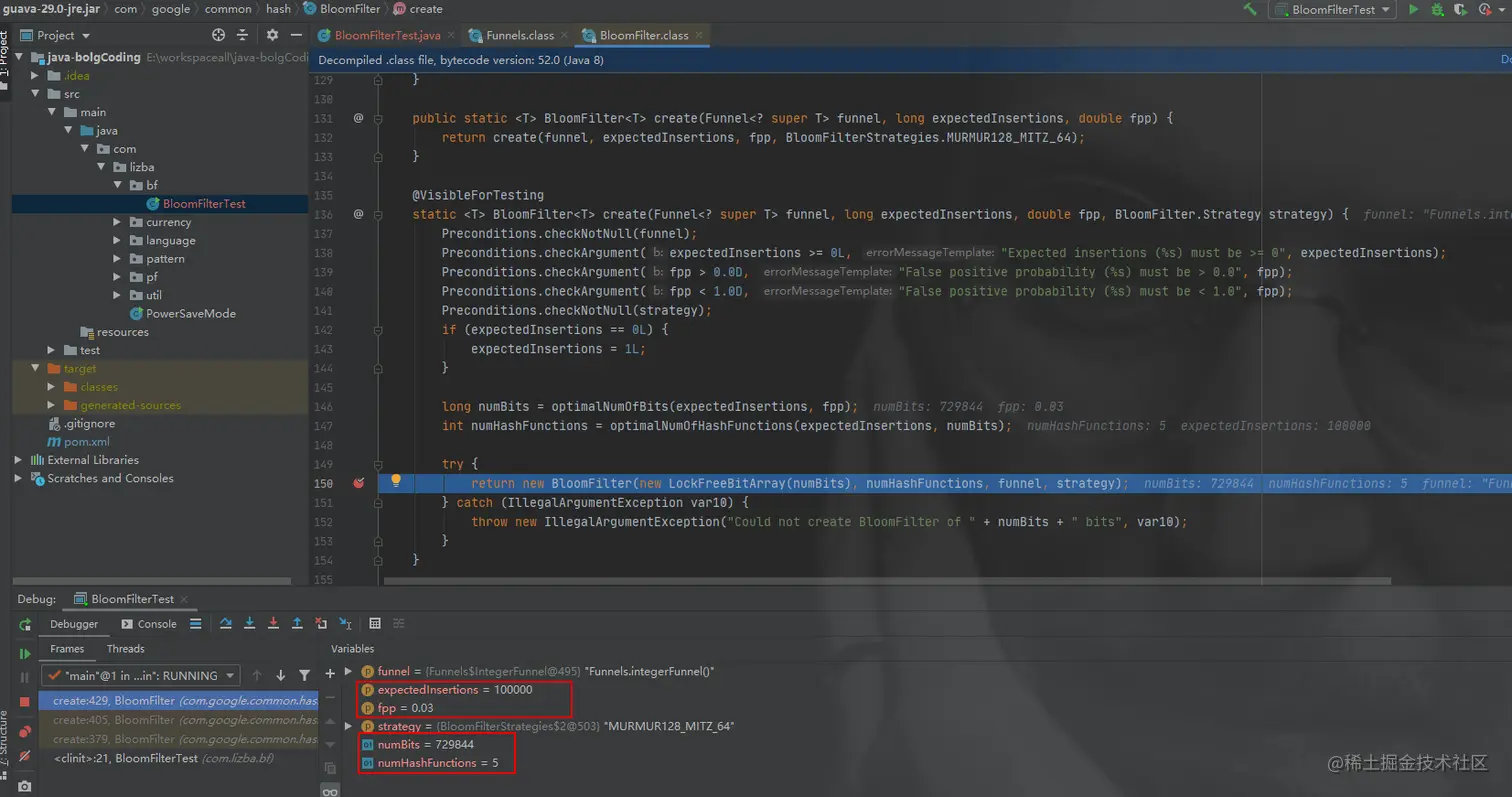Image resolution: width=1512 pixels, height=797 pixels.
Task: Open Project panel settings gear
Action: pyautogui.click(x=272, y=35)
